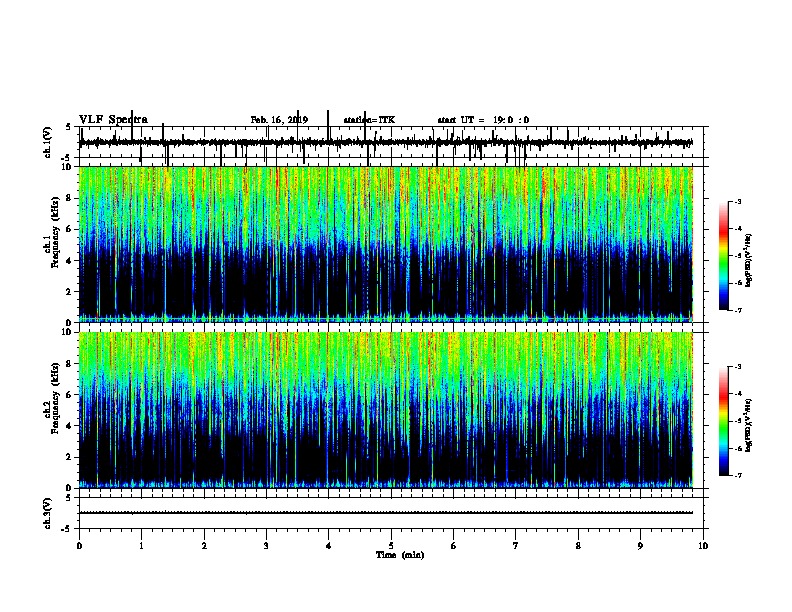792x612 pixels.
Task: Click the "ch.3(V)" waveform axis label
Action: pyautogui.click(x=47, y=514)
